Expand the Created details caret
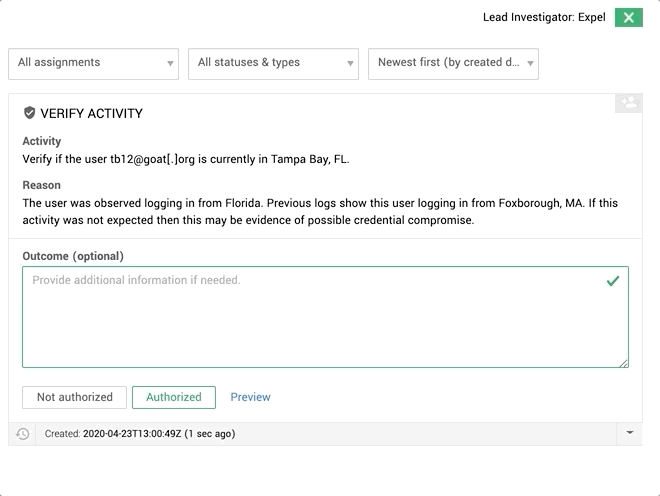Screen dimensions: 660x496 [630, 433]
